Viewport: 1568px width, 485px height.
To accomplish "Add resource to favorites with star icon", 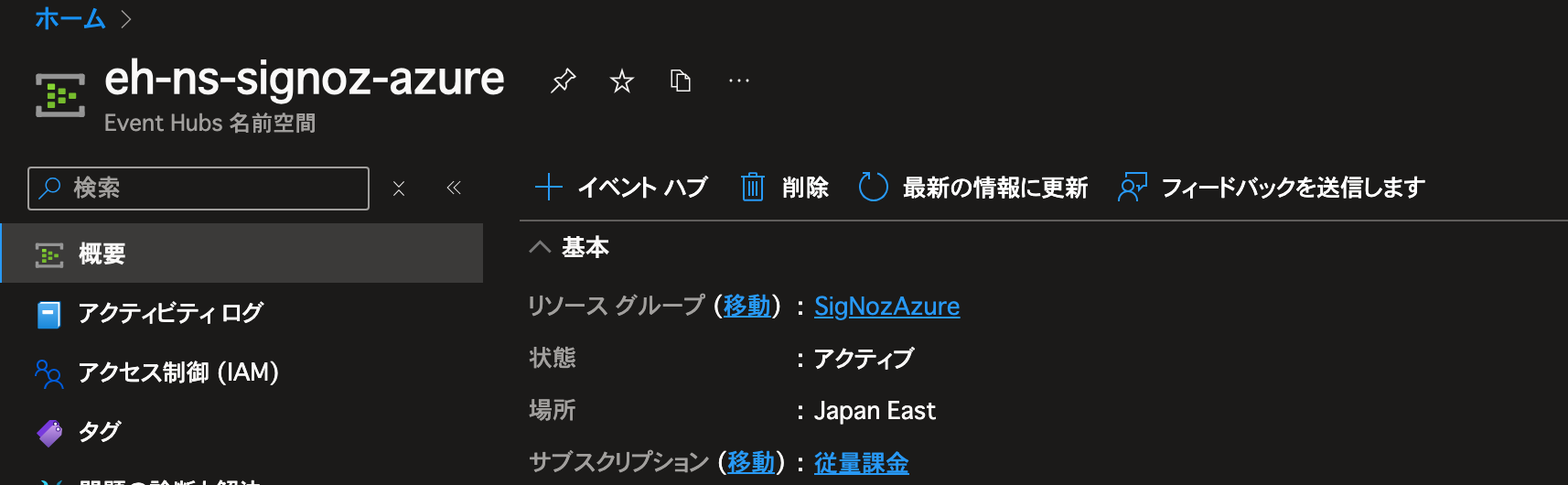I will 622,81.
